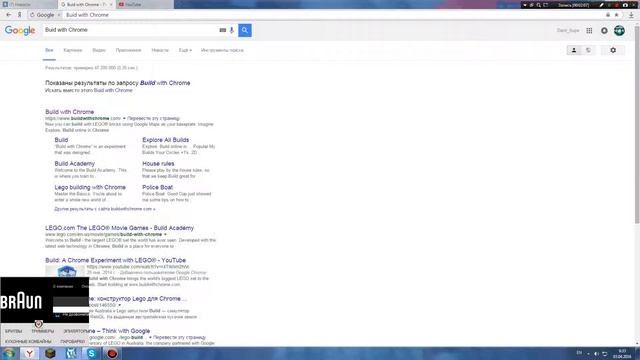Open the Explore All Builds sitelink
Viewport: 640px width, 360px height.
[166, 140]
